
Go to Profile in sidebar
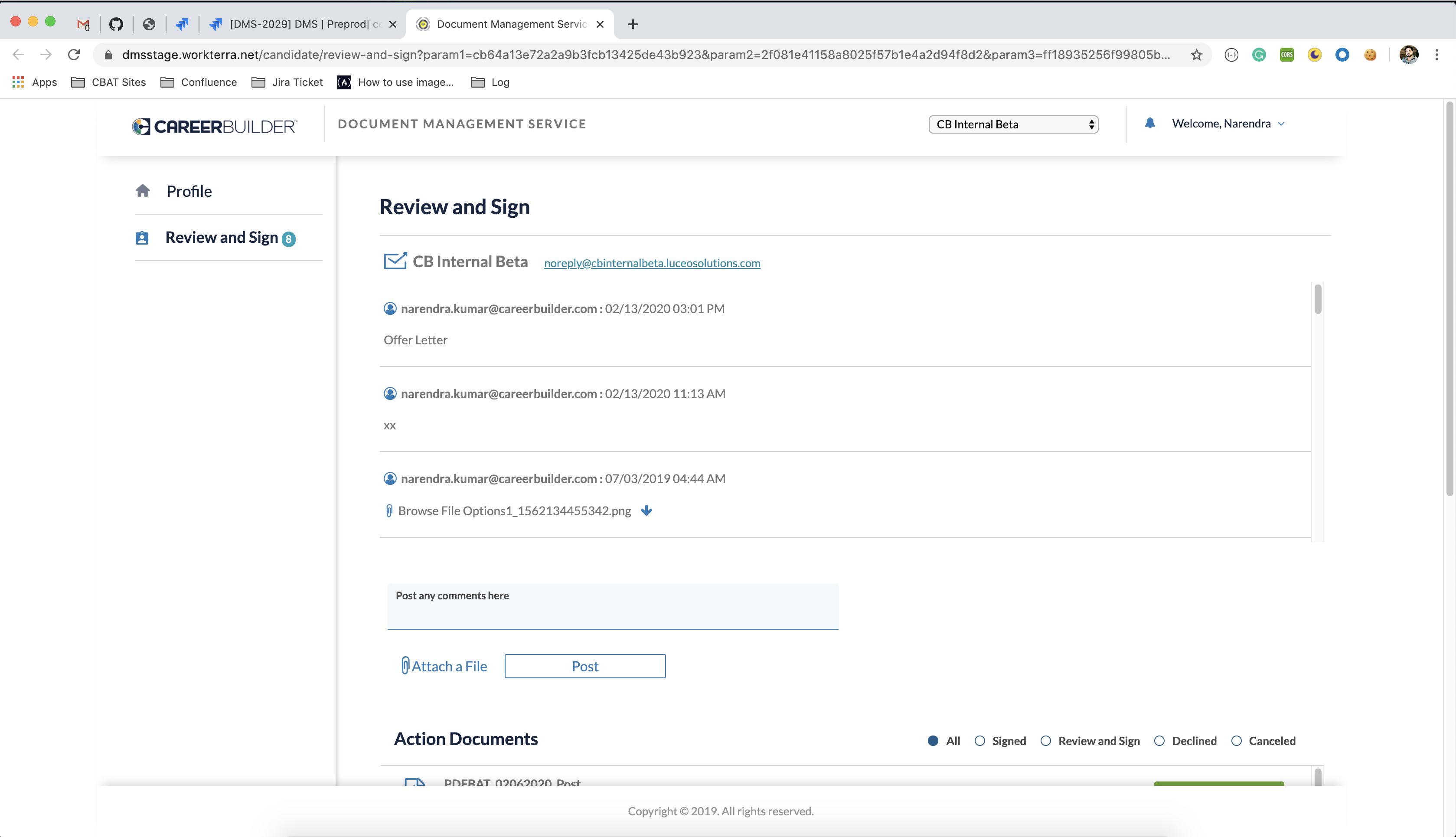tap(189, 191)
